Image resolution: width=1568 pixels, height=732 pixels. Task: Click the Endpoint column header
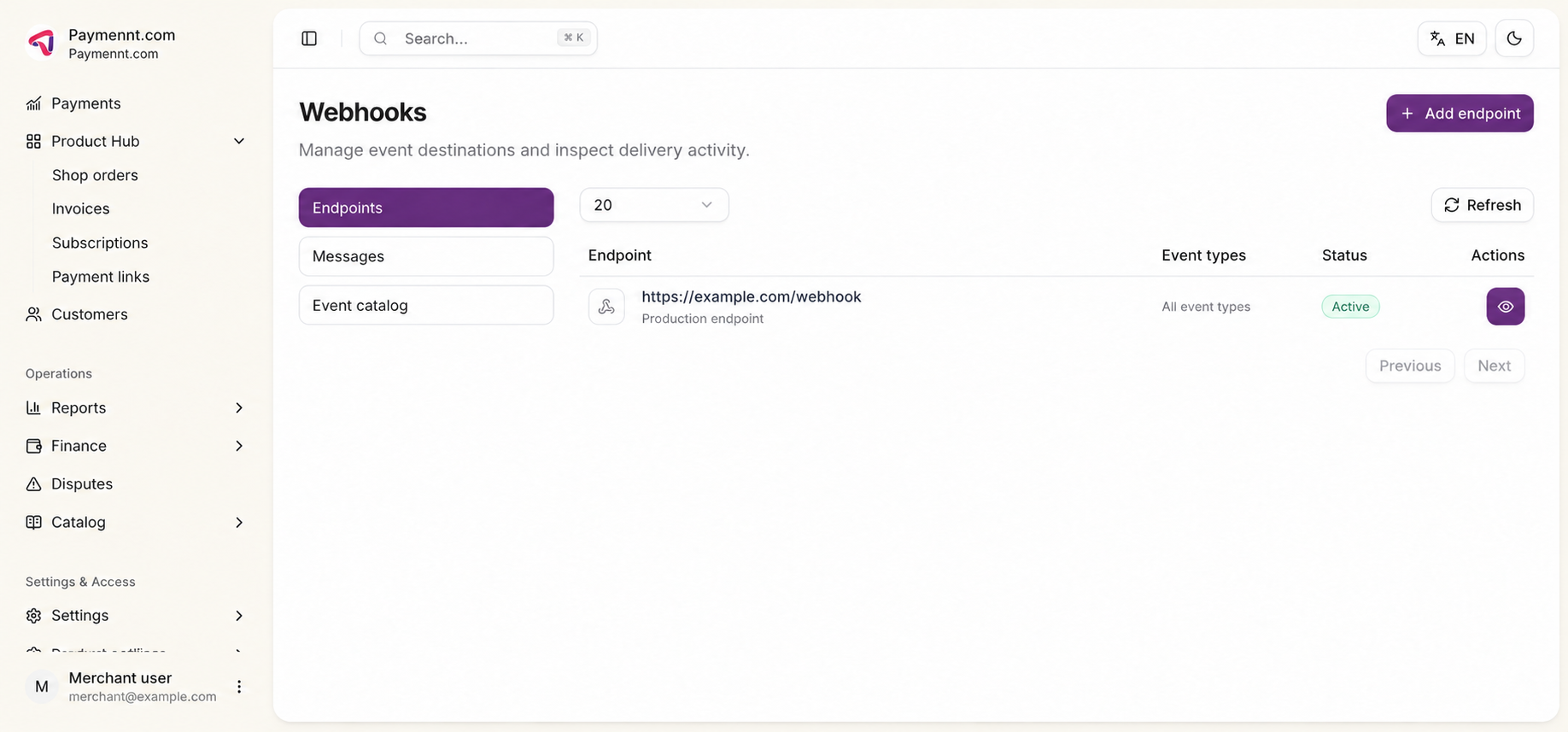click(620, 255)
